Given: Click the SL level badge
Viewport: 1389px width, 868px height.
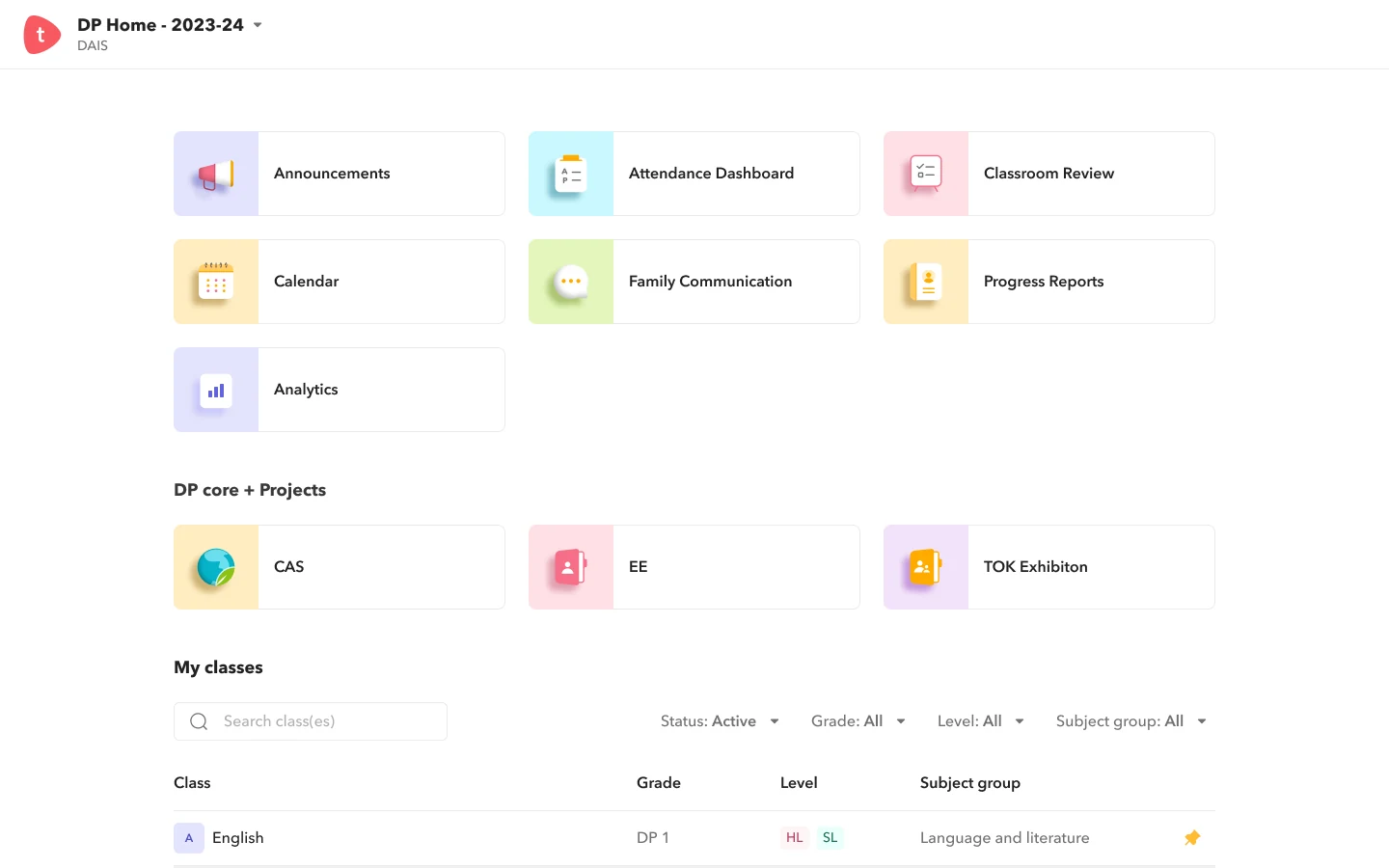Looking at the screenshot, I should coord(831,838).
